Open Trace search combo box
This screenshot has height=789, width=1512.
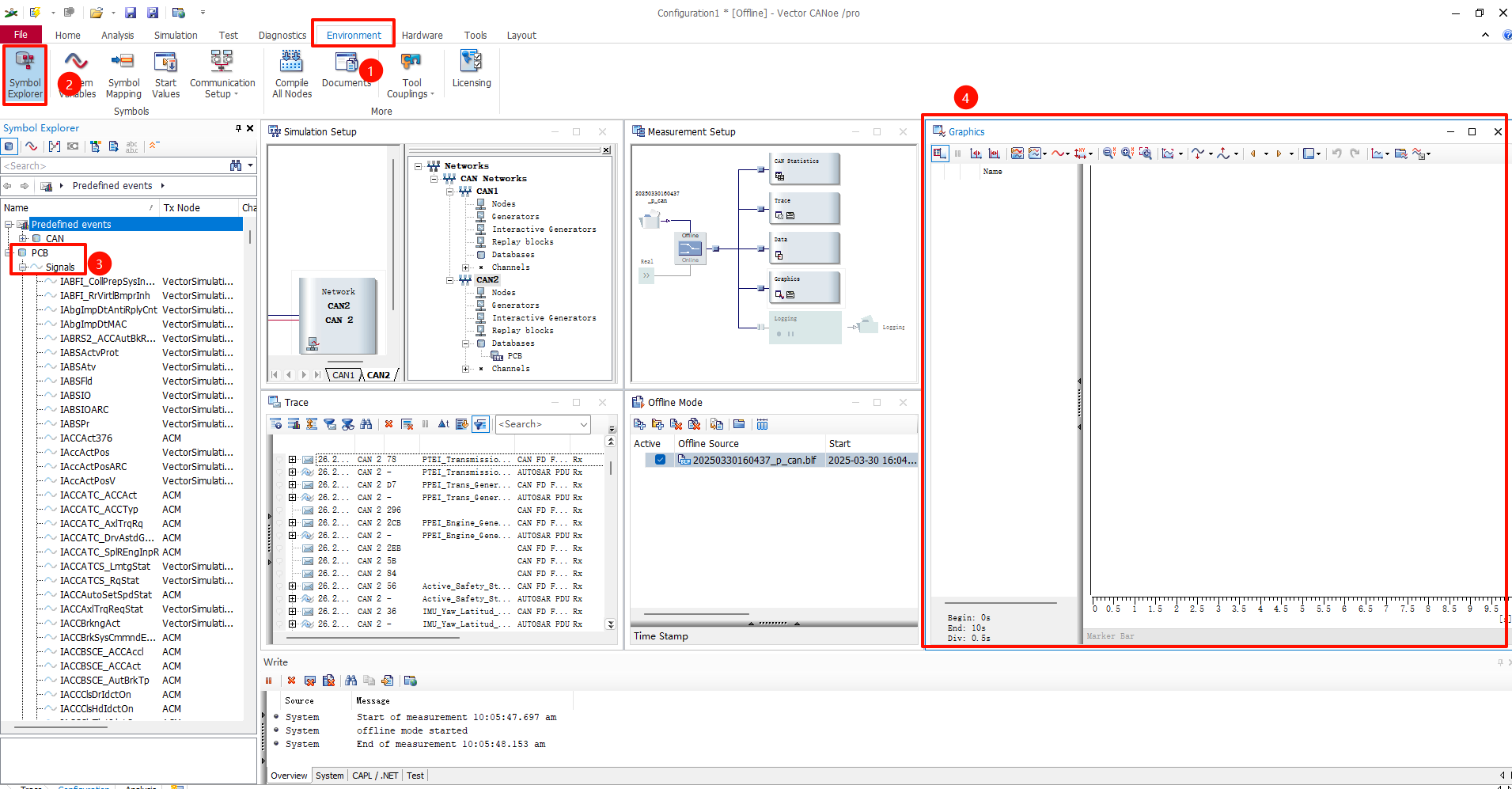pyautogui.click(x=543, y=424)
